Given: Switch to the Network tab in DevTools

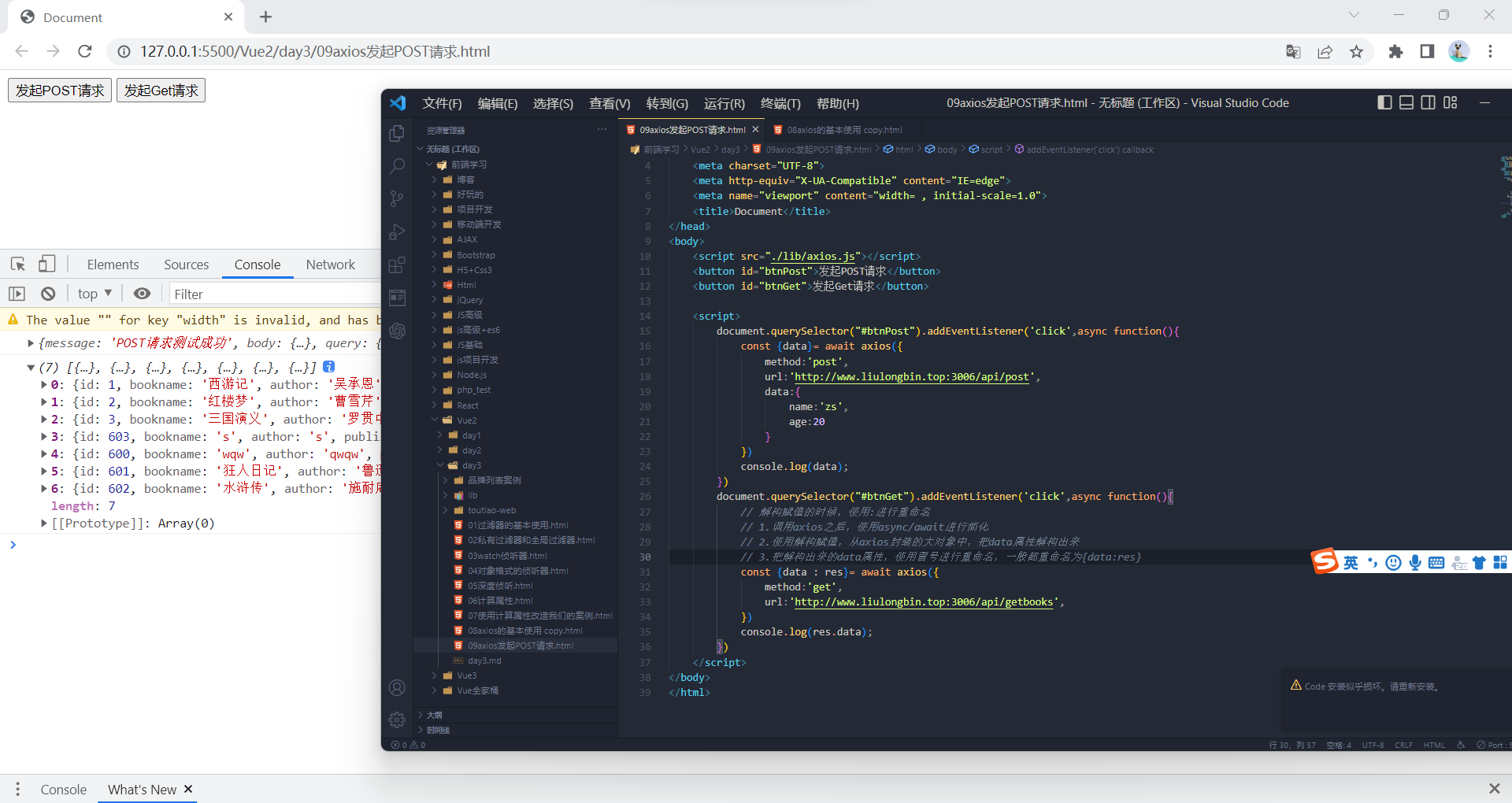Looking at the screenshot, I should [330, 264].
